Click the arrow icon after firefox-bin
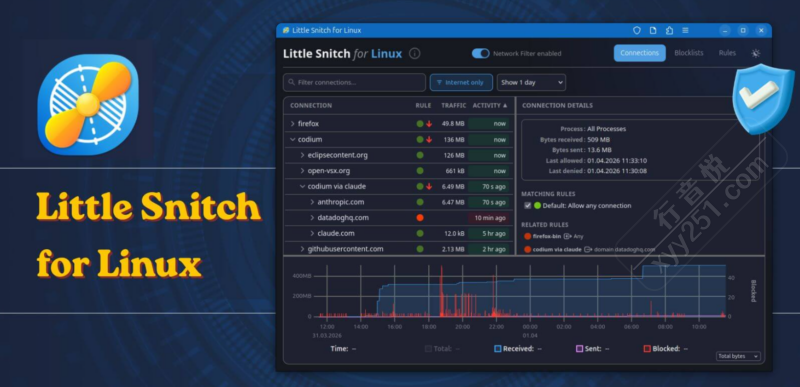800x387 pixels. coord(567,236)
